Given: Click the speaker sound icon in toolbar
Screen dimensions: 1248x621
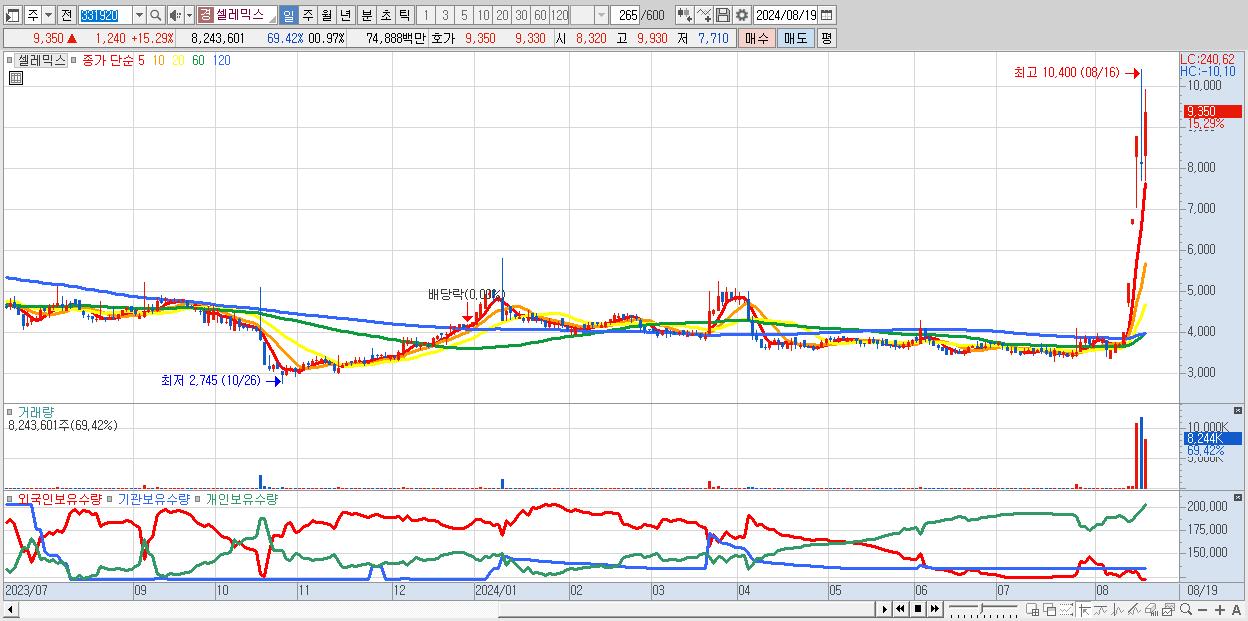Looking at the screenshot, I should click(x=175, y=15).
